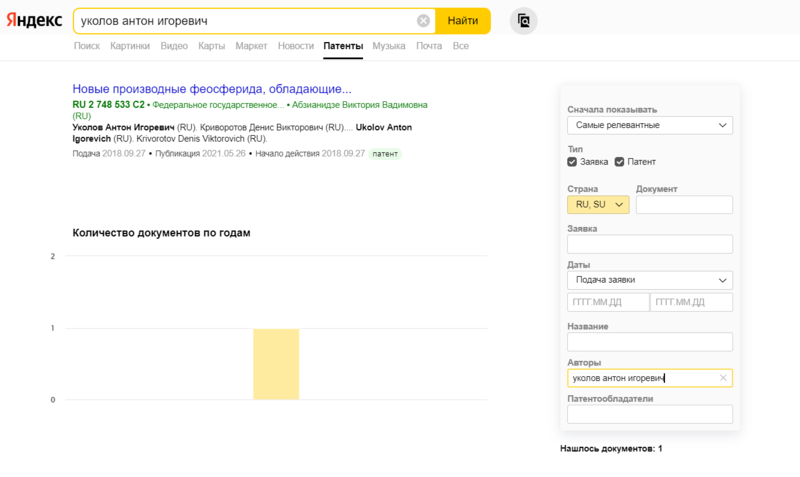Screen dimensions: 800x477
Task: Open Самые релевантные sort dropdown
Action: (649, 125)
